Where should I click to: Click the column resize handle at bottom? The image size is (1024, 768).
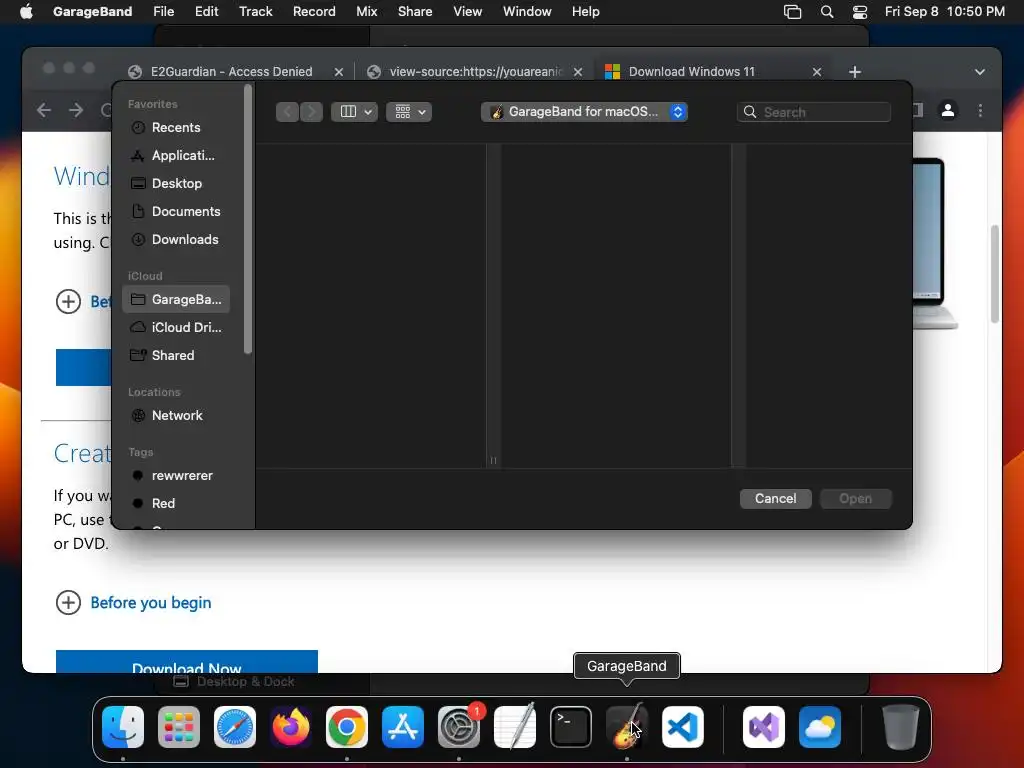click(493, 460)
